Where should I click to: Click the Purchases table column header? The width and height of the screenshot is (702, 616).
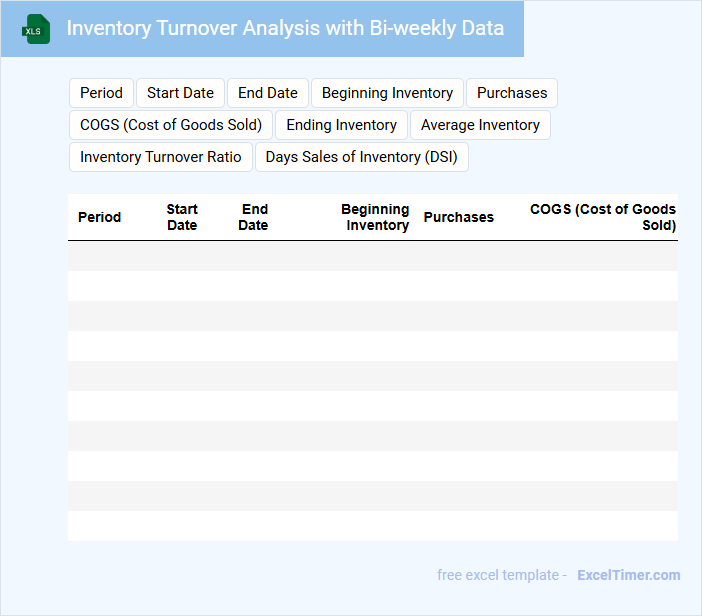pos(458,217)
